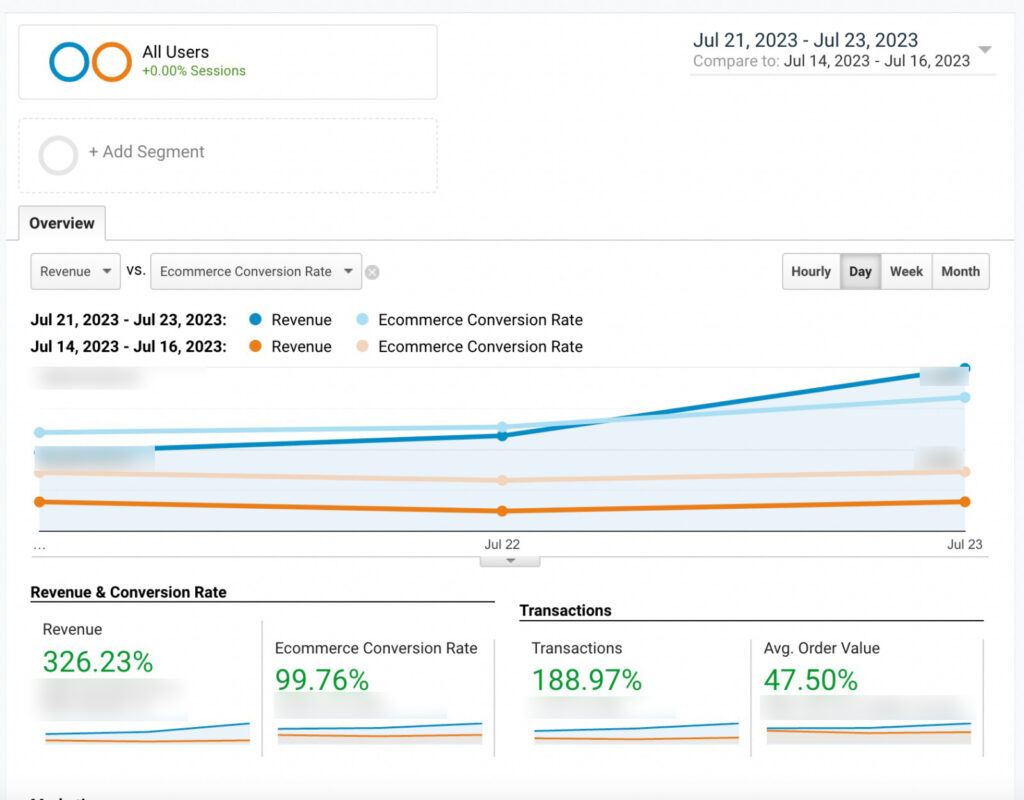Screen dimensions: 1024x800
Task: Click the Jul 23 Revenue data point
Action: click(x=965, y=368)
